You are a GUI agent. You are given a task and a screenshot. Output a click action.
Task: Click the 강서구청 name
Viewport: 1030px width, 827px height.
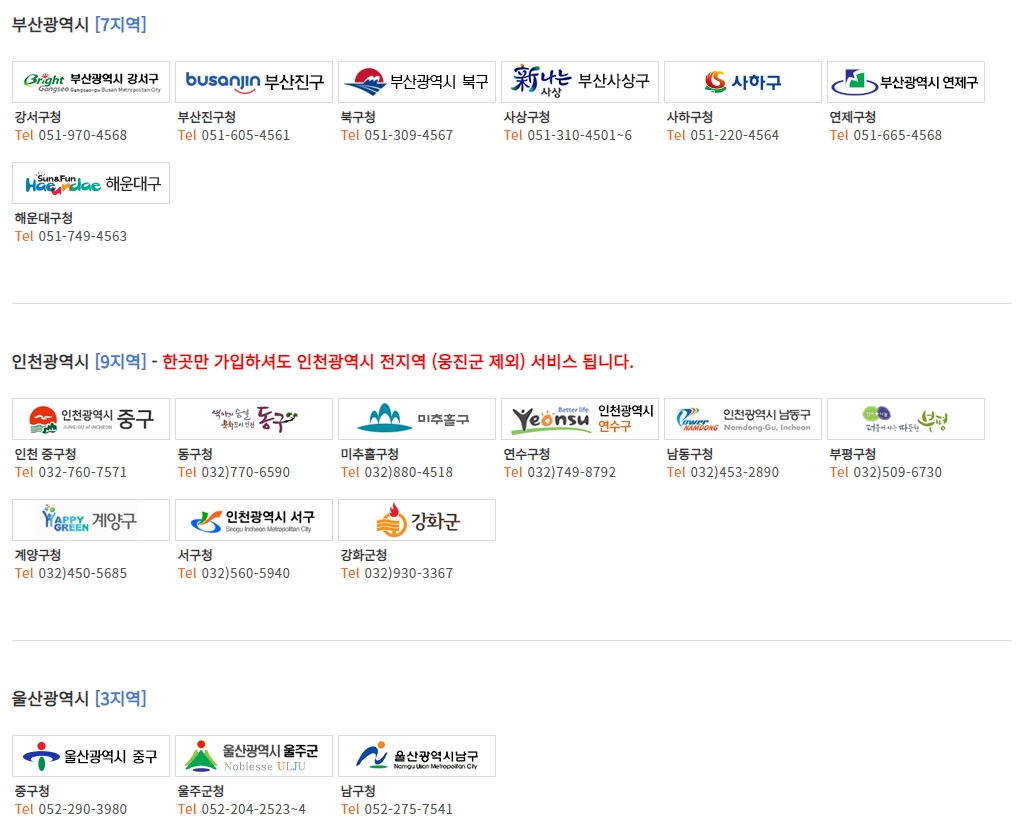tap(37, 117)
